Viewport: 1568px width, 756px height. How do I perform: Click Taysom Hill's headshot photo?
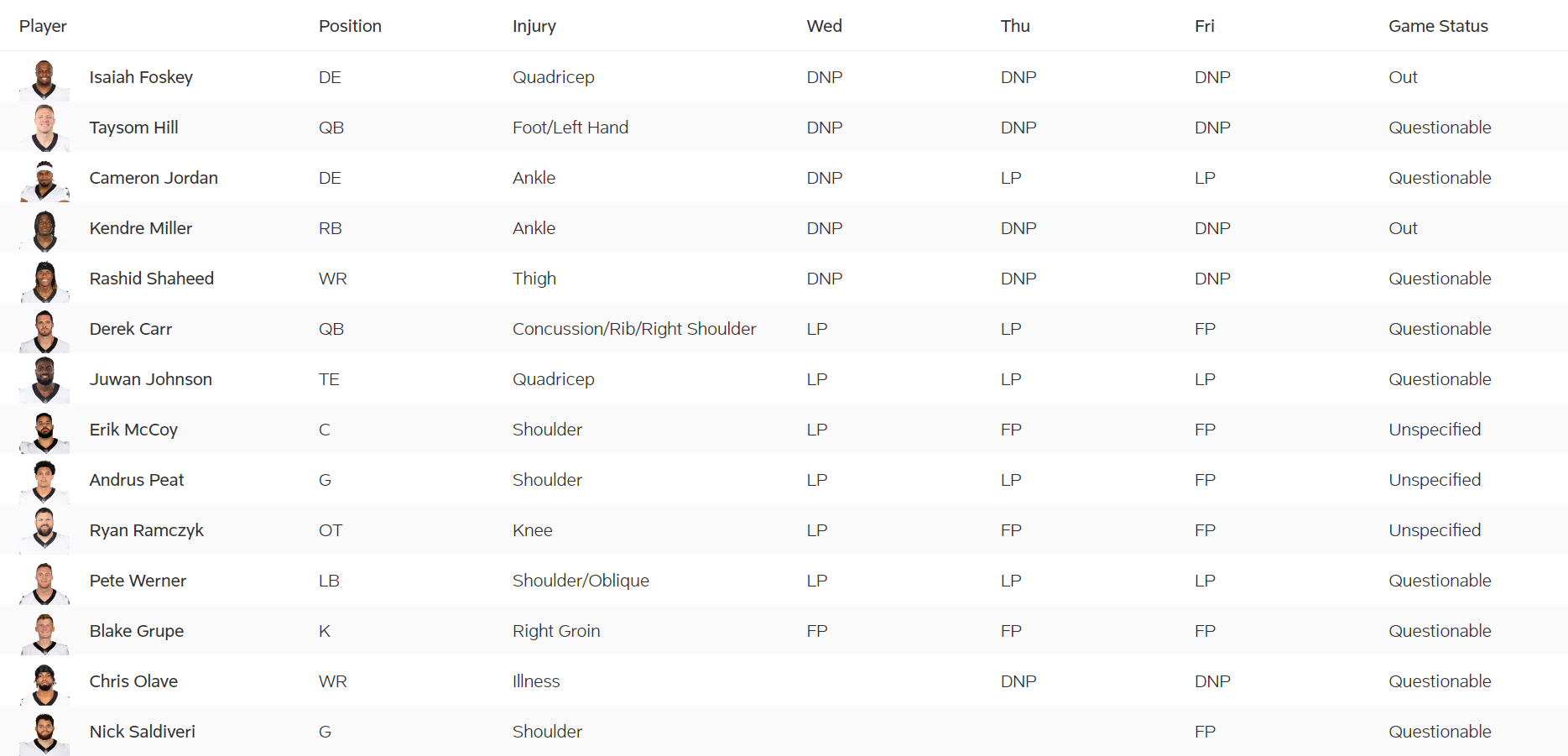44,128
